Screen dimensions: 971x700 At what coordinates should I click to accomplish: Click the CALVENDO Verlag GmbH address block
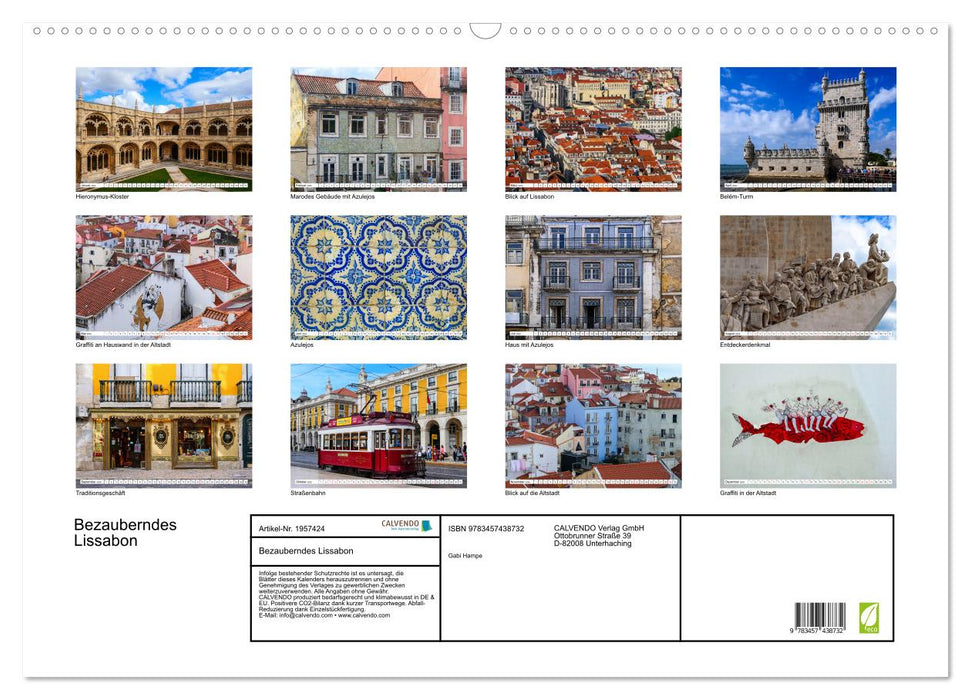click(597, 535)
